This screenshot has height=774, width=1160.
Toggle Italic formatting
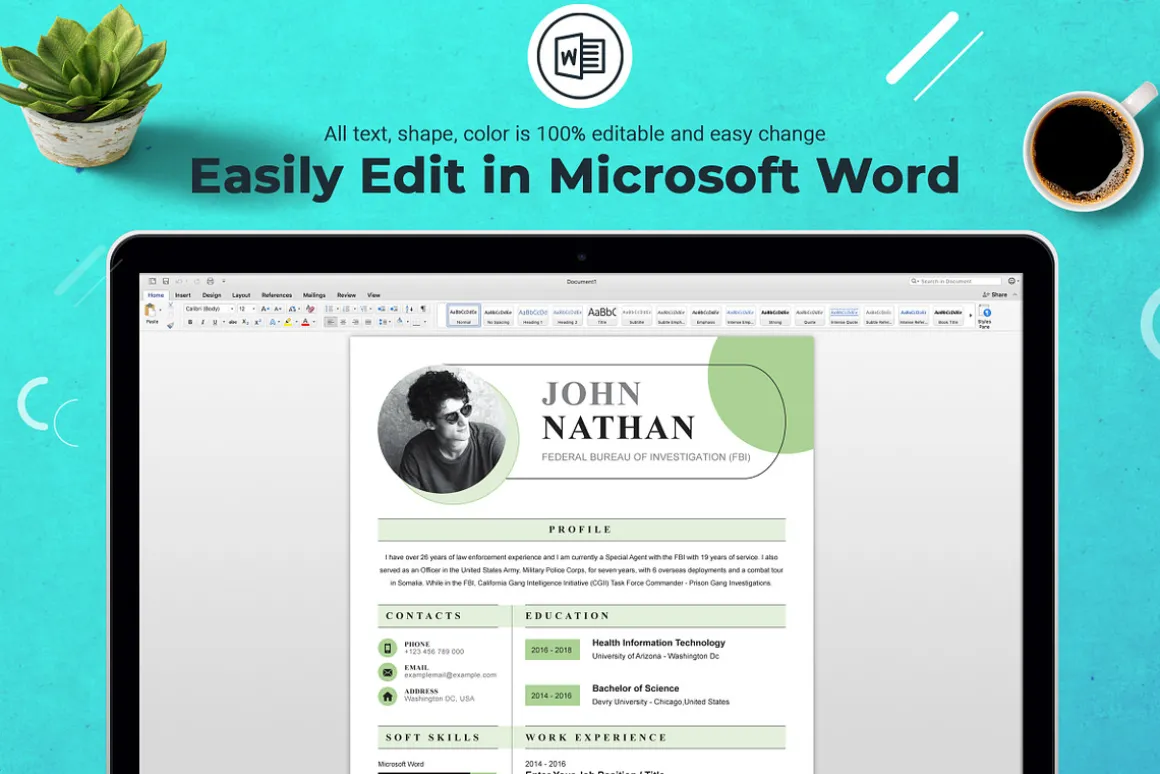[203, 322]
